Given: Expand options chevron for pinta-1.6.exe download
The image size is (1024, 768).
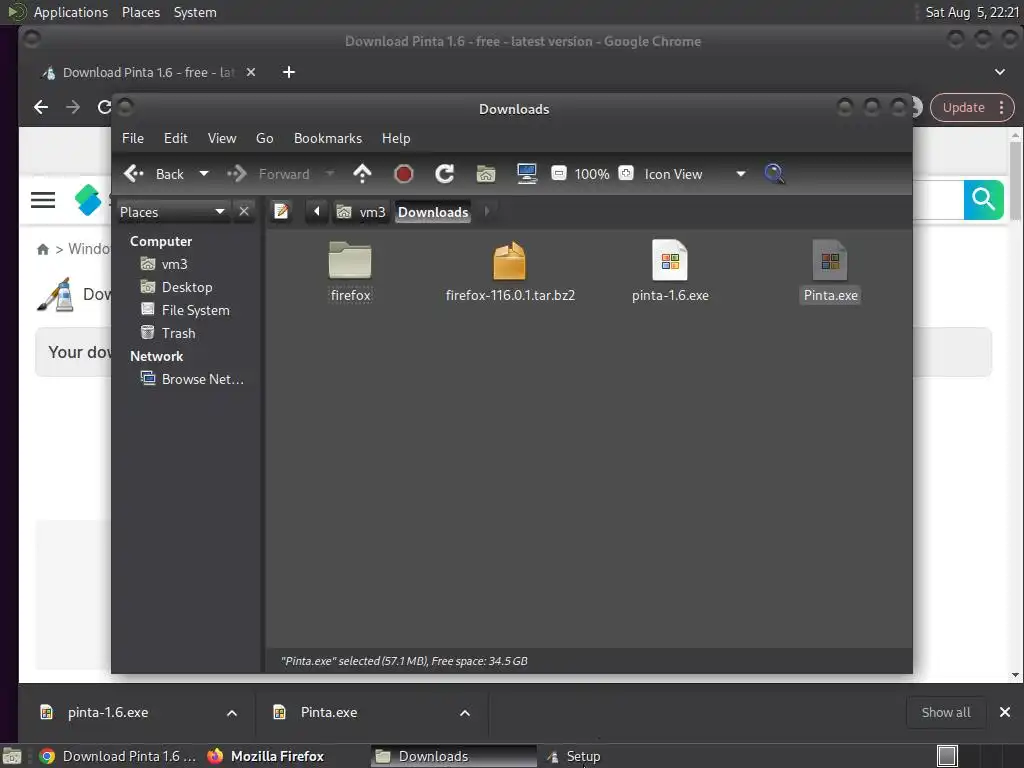Looking at the screenshot, I should point(232,713).
